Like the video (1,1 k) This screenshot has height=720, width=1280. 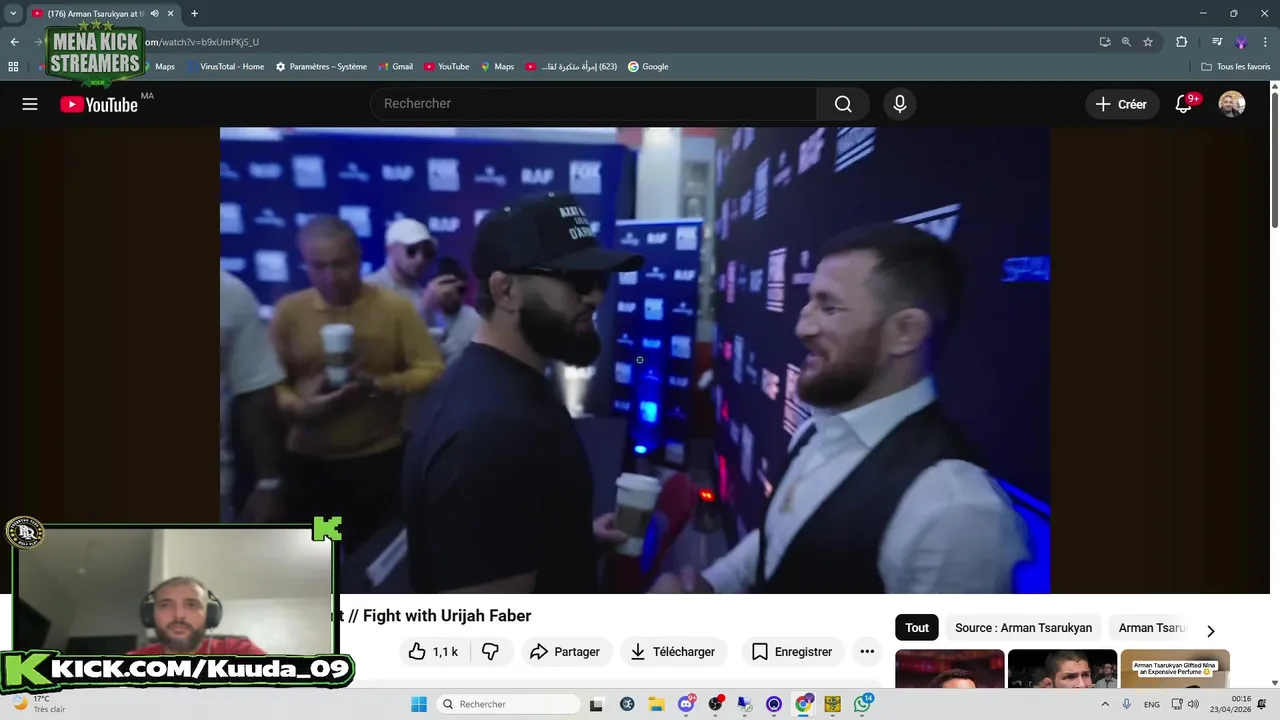point(433,652)
